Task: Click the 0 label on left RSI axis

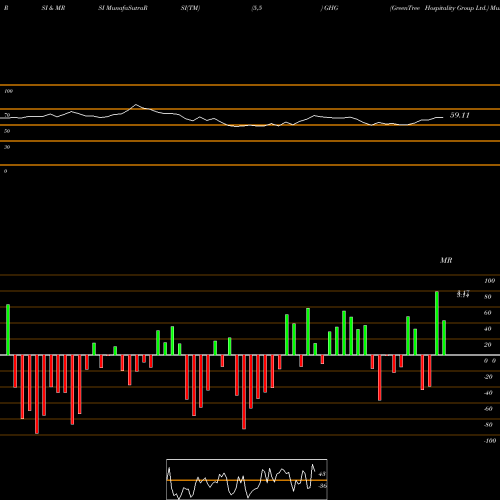Action: (5, 171)
